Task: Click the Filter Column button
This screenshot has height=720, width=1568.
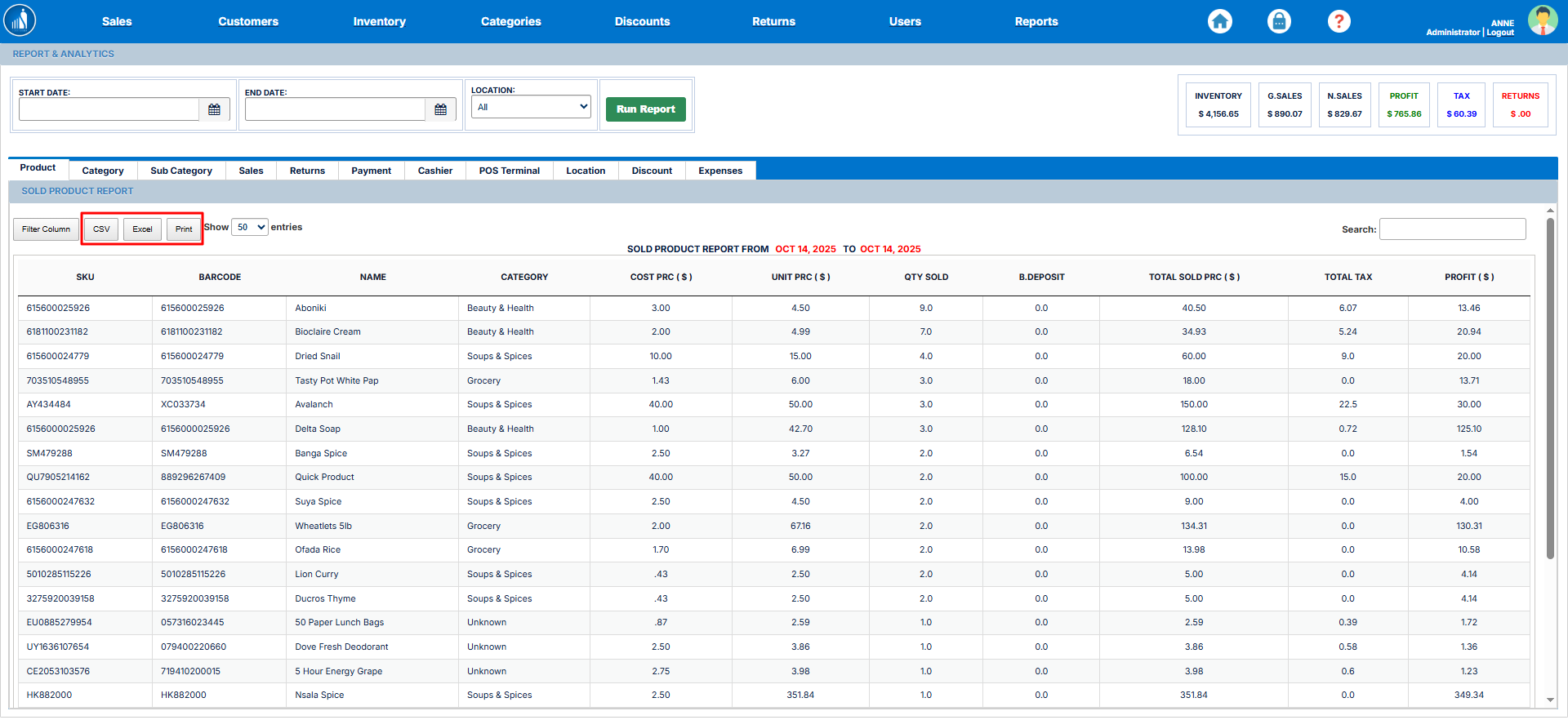Action: click(46, 229)
